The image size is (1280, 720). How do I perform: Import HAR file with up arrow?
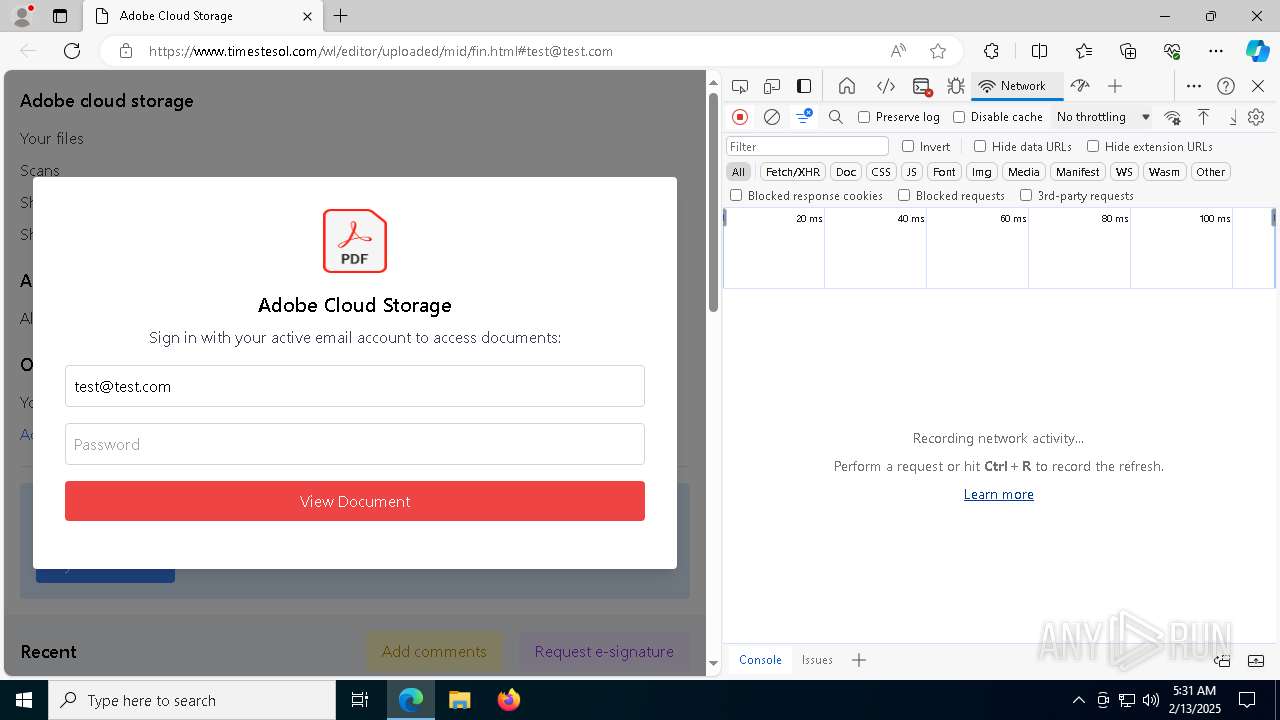click(x=1203, y=117)
